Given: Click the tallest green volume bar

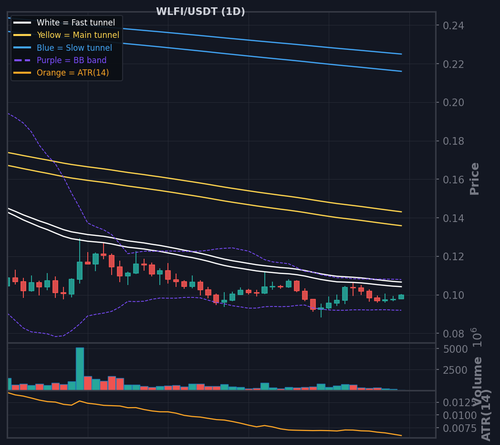Looking at the screenshot, I should 80,369.
